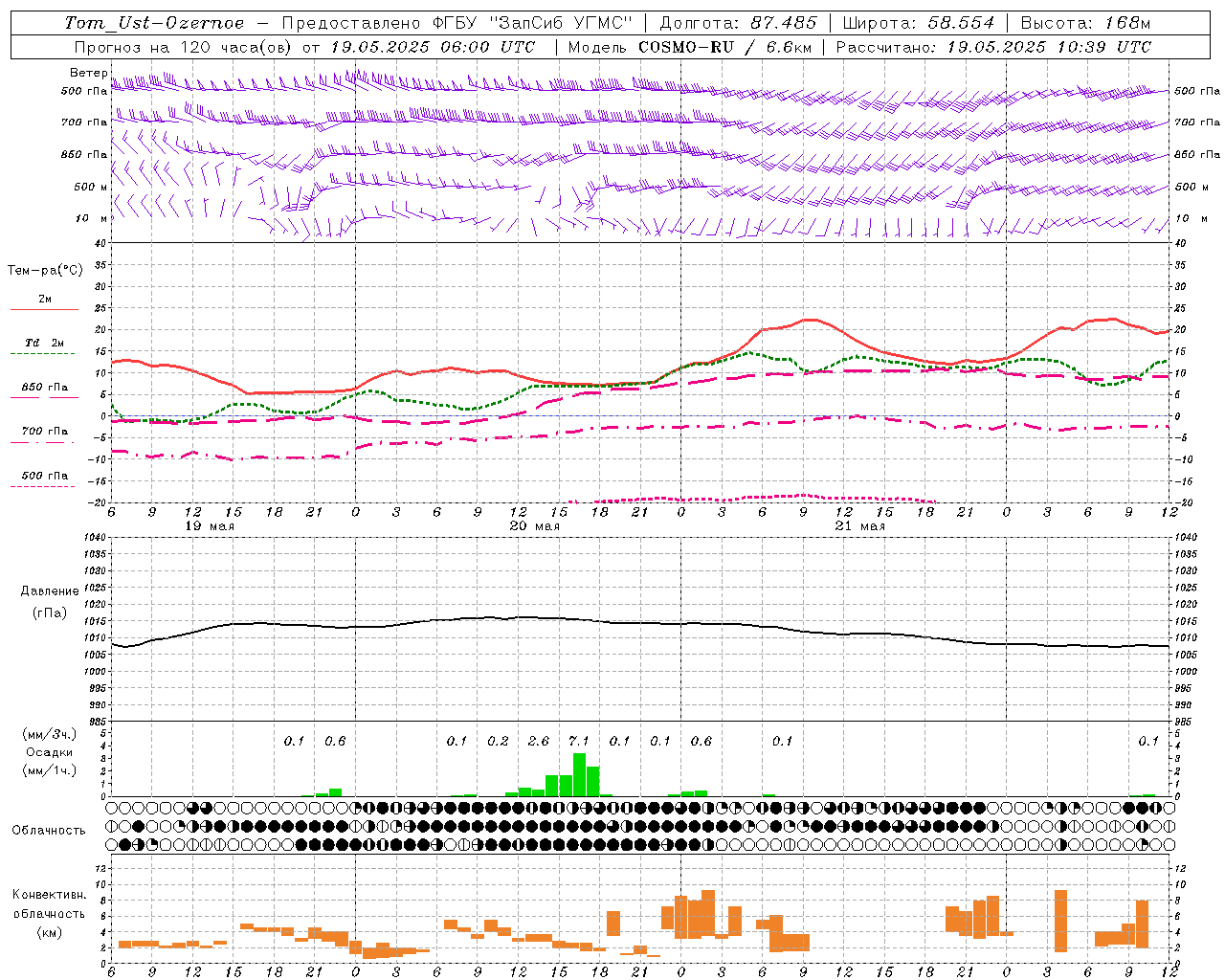Click the 20 мая date label
Image resolution: width=1225 pixels, height=980 pixels.
coord(534,525)
